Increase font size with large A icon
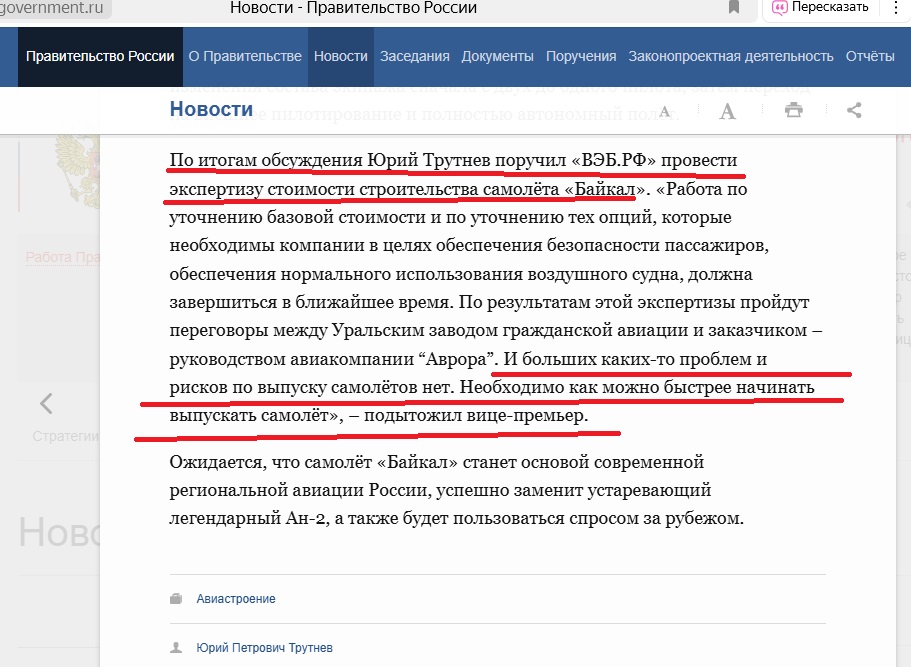The image size is (911, 667). [x=727, y=111]
